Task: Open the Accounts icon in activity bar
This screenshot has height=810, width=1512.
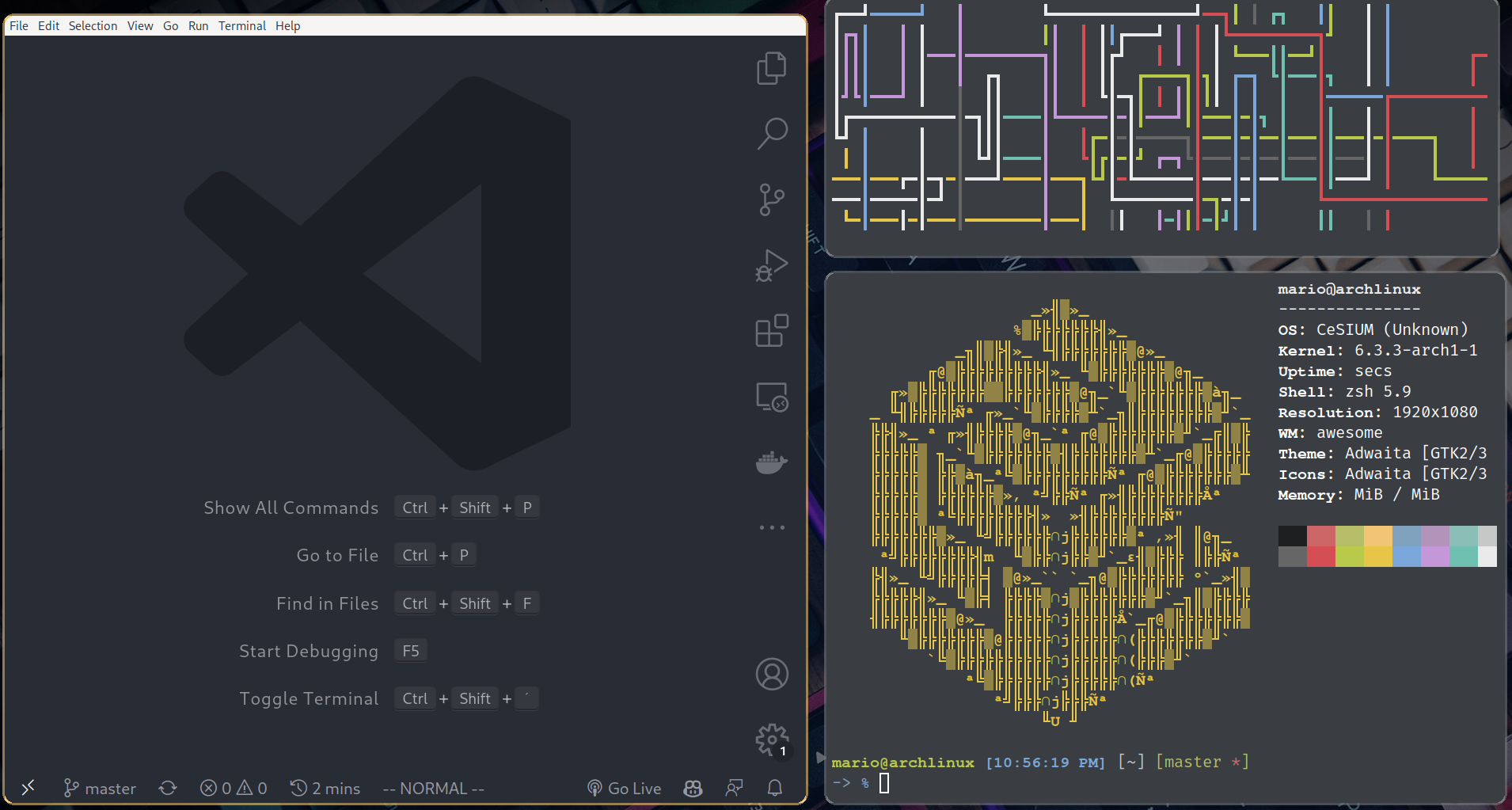Action: (x=772, y=675)
